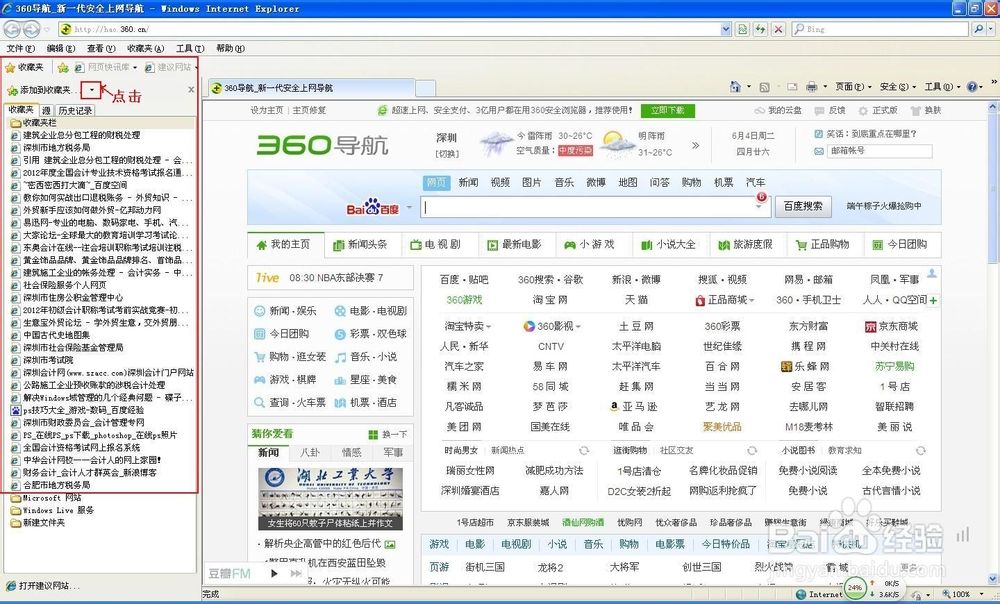The image size is (1000, 604).
Task: Click the Stop loading red X icon
Action: pos(777,29)
